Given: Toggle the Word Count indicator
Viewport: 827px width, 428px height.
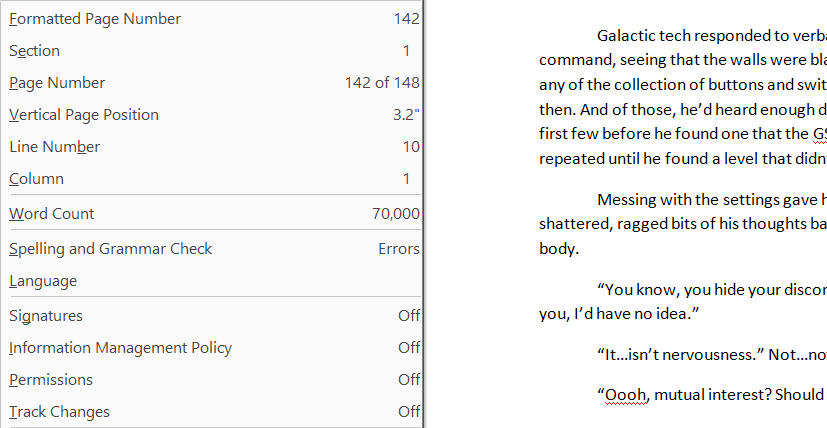Looking at the screenshot, I should [52, 213].
